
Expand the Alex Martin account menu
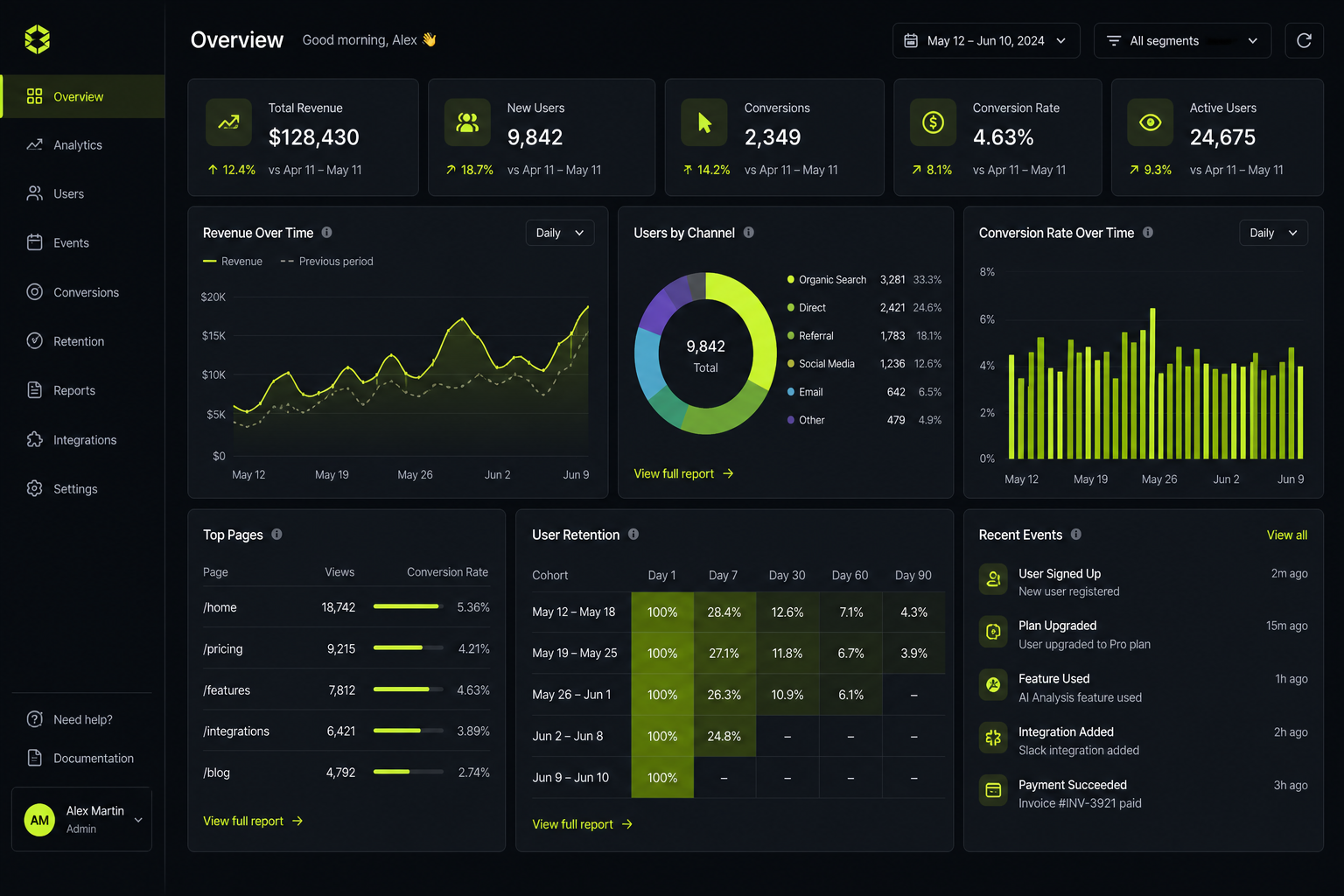[81, 820]
